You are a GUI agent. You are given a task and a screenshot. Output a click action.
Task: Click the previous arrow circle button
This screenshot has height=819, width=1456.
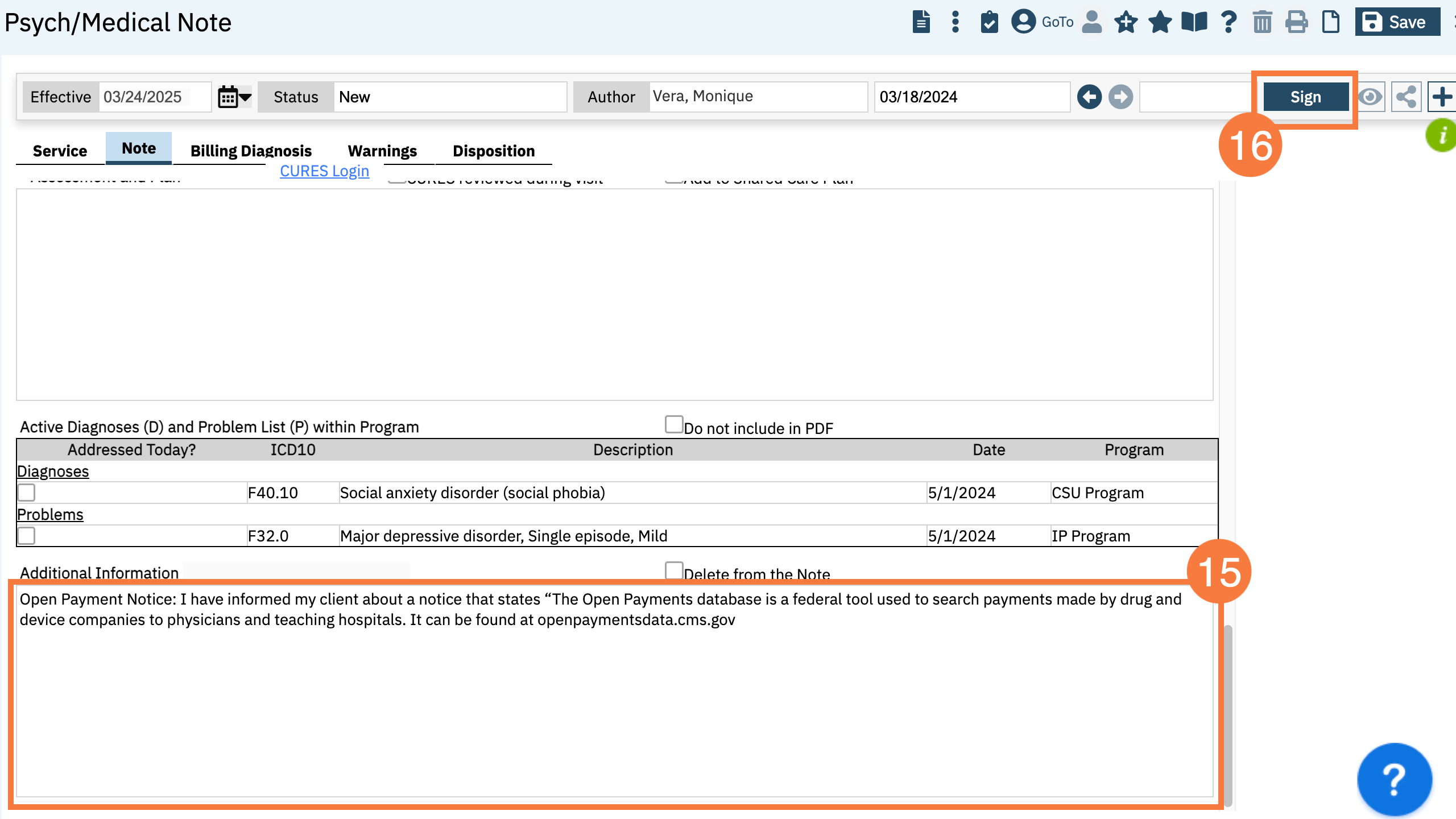pos(1089,97)
